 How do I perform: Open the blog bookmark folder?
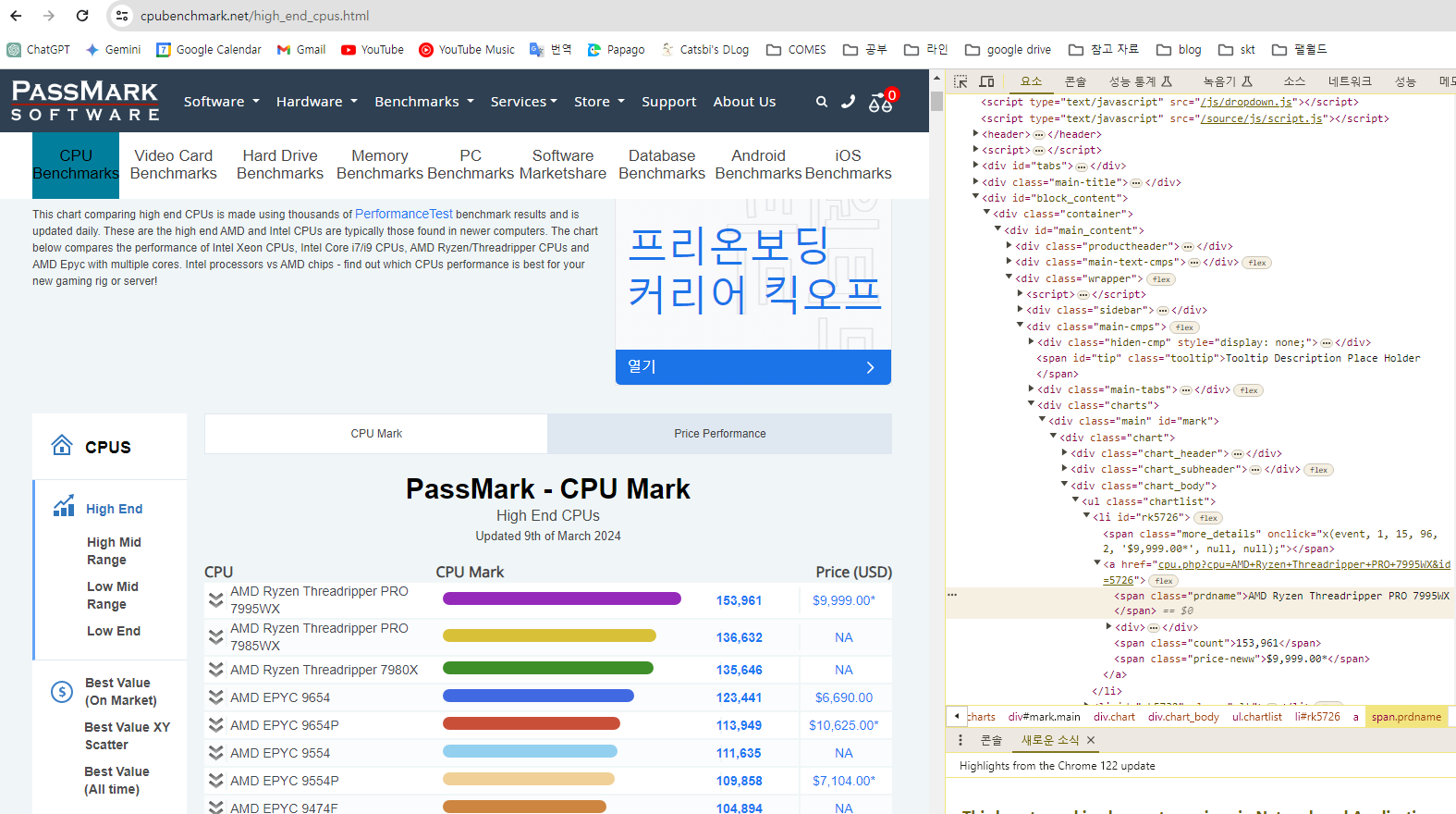tap(1179, 50)
